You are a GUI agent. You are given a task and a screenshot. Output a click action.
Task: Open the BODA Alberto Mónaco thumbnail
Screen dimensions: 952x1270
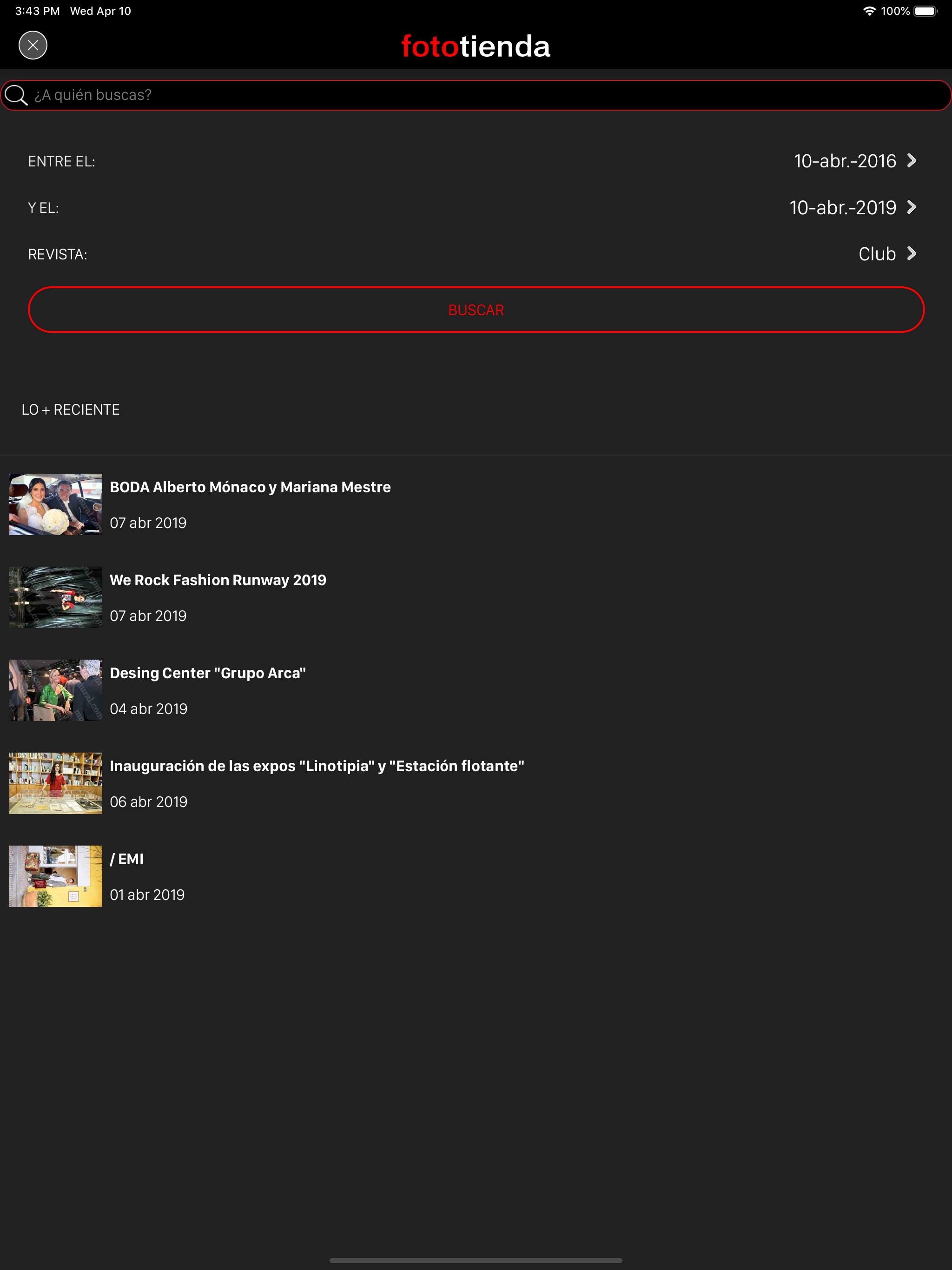tap(56, 504)
